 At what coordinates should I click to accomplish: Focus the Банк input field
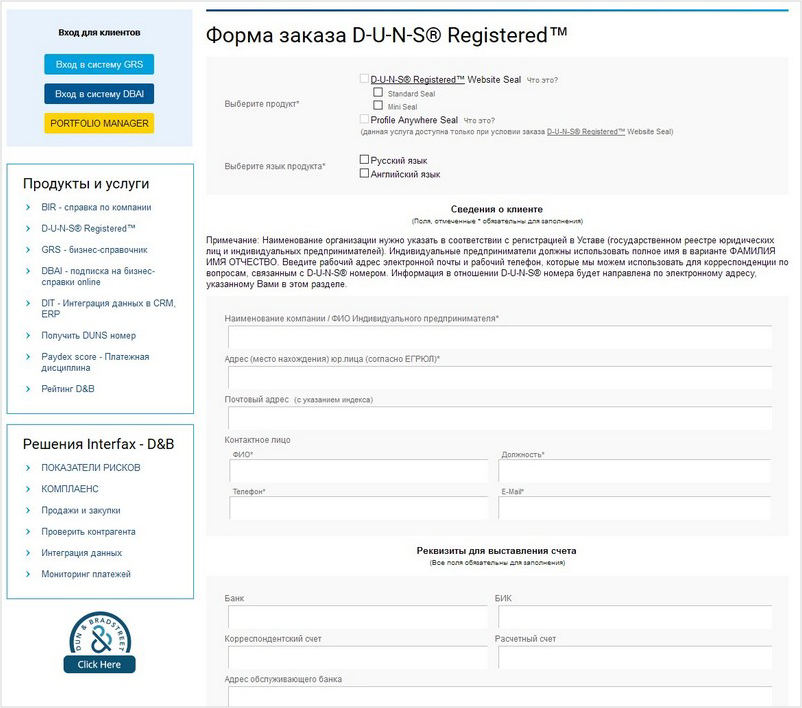click(358, 617)
